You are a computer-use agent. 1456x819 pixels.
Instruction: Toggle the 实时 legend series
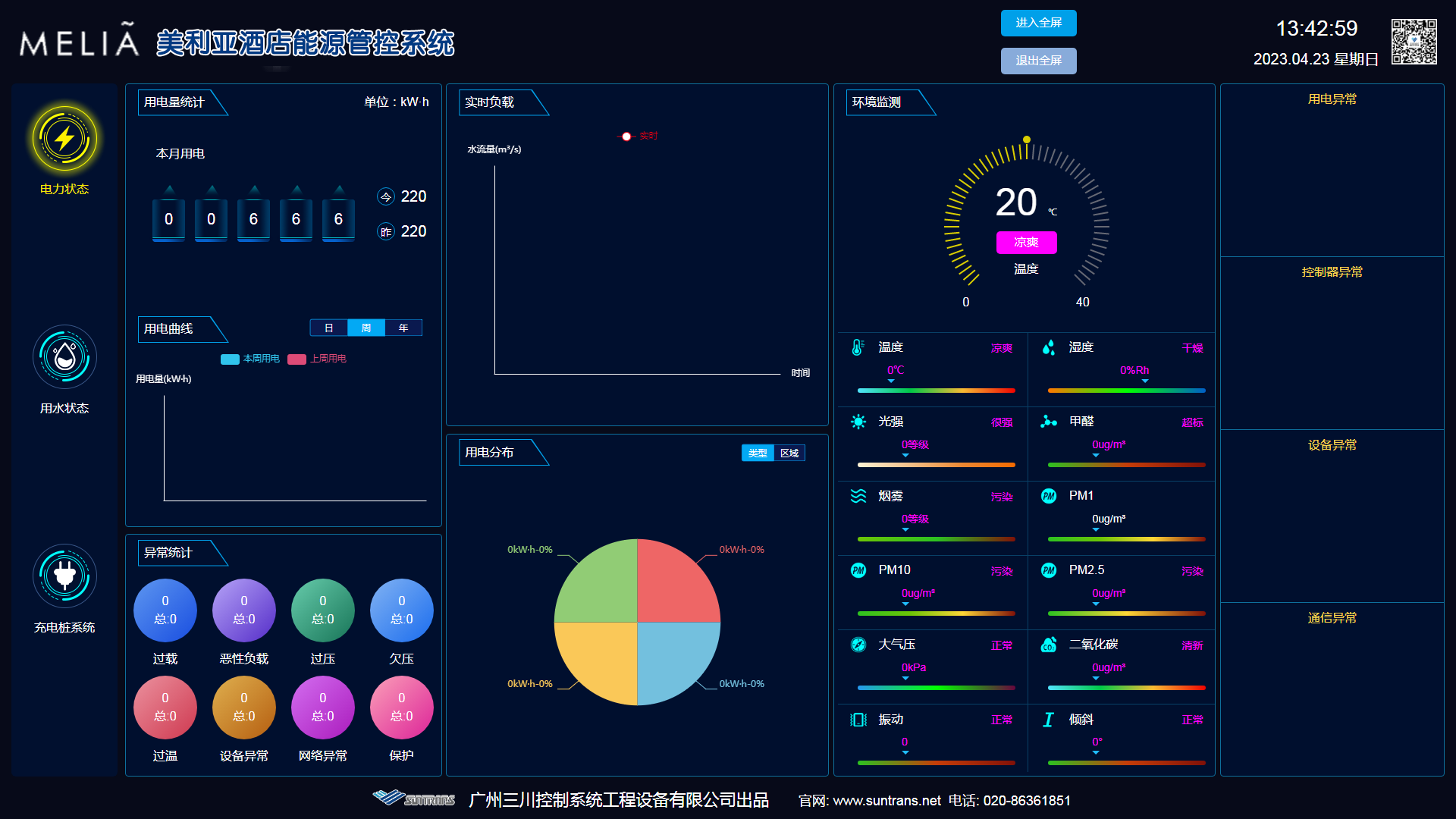(x=639, y=136)
